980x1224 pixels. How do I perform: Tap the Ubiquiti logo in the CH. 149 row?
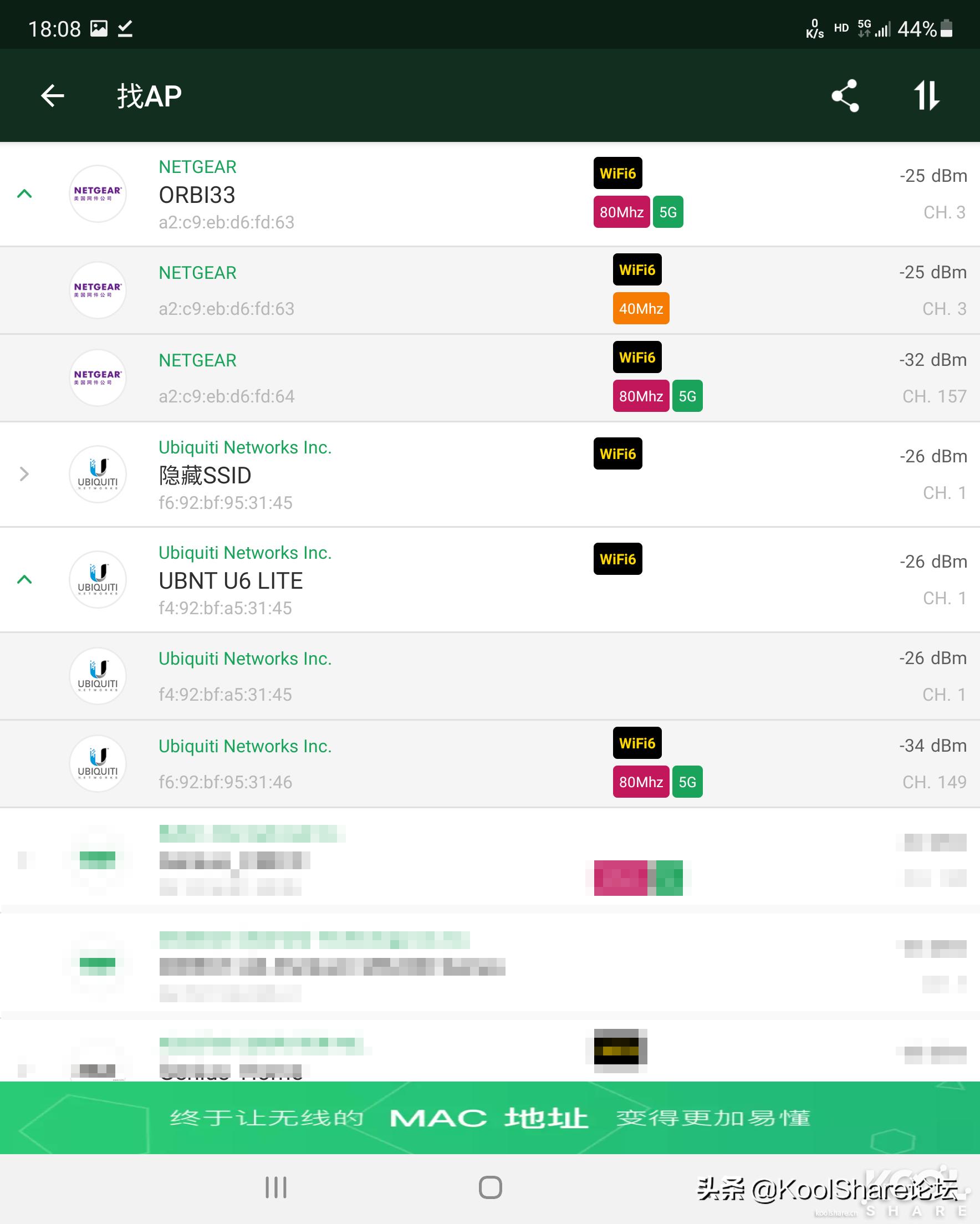coord(98,763)
